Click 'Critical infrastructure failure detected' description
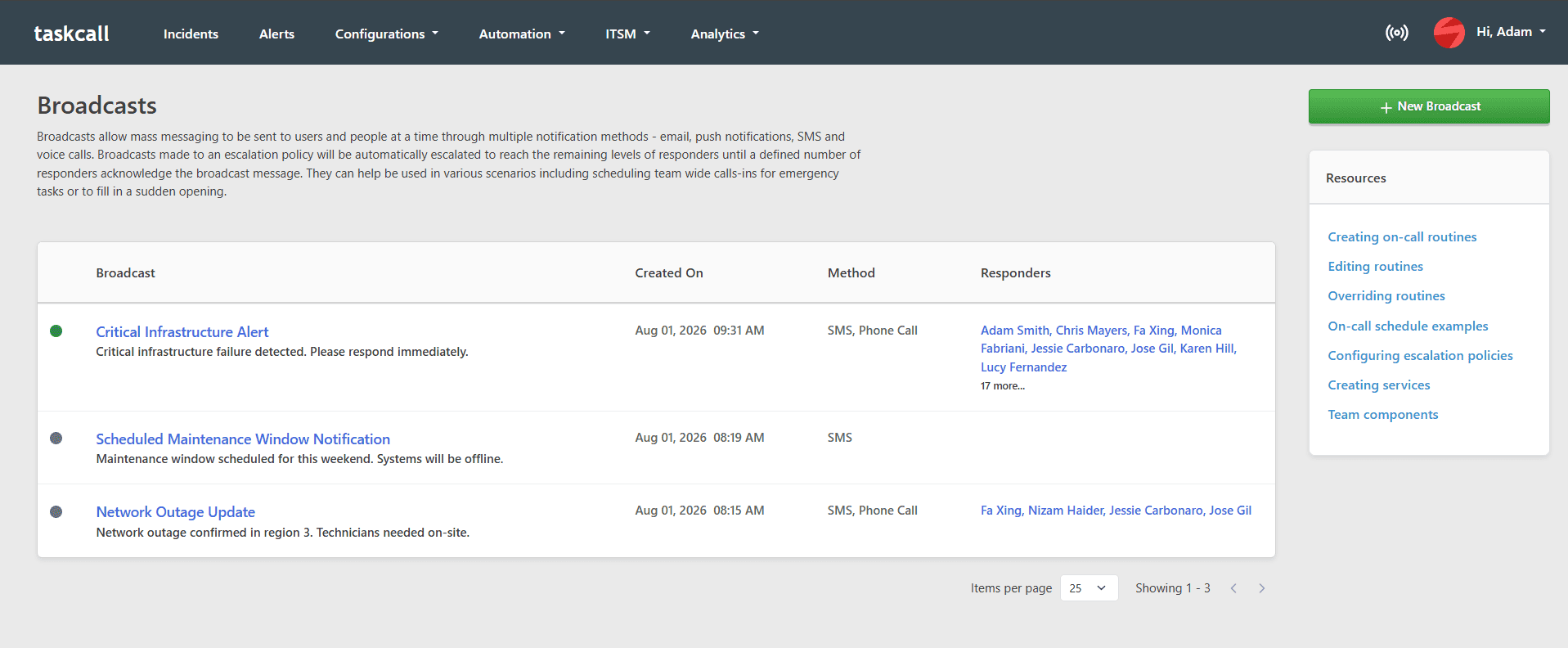This screenshot has height=648, width=1568. [x=282, y=352]
